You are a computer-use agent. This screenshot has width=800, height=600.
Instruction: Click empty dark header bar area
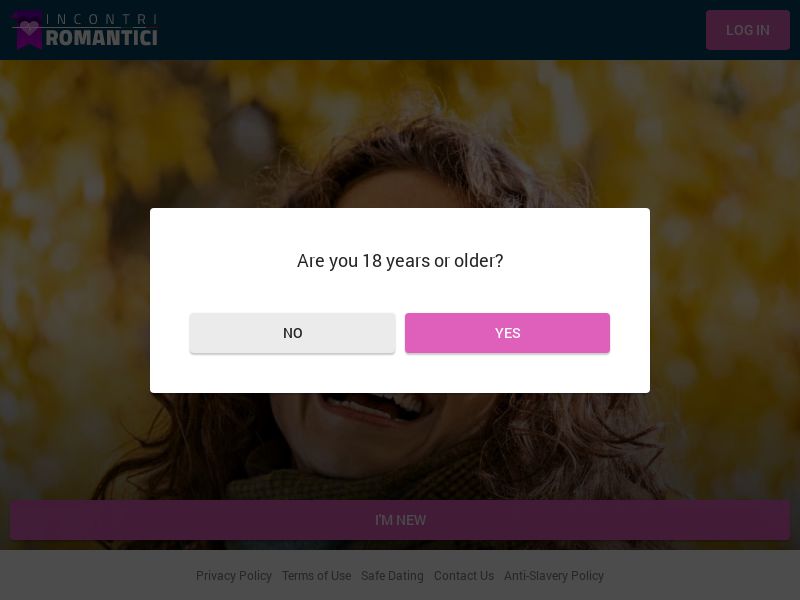coord(430,30)
